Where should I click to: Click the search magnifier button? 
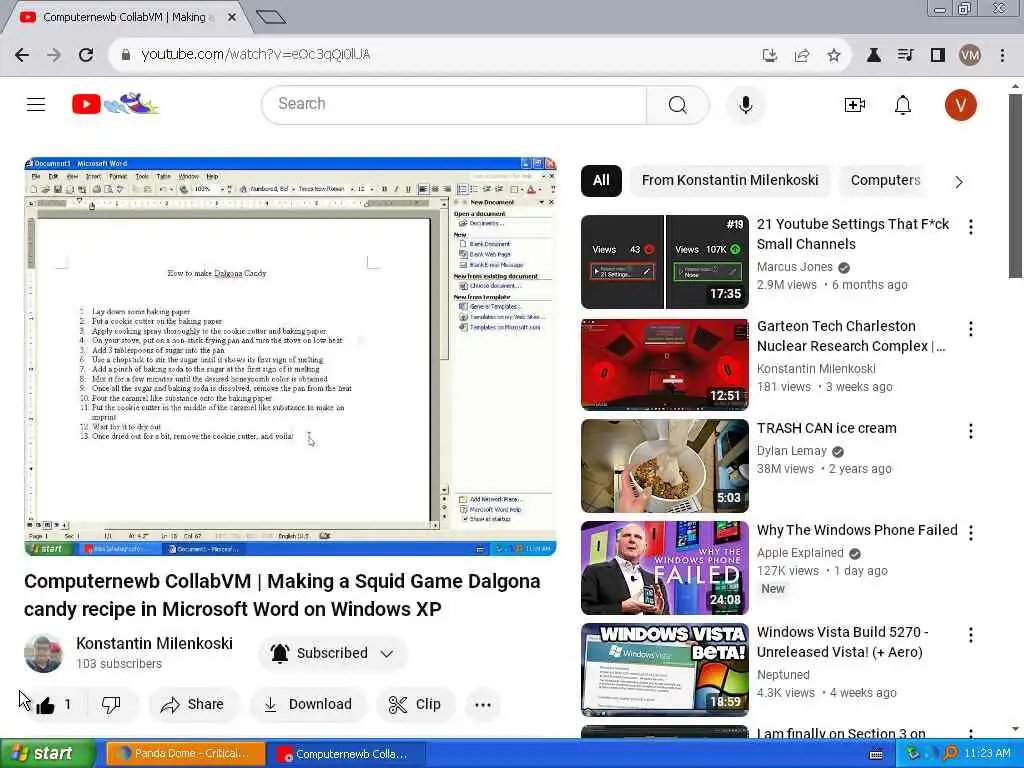coord(677,104)
